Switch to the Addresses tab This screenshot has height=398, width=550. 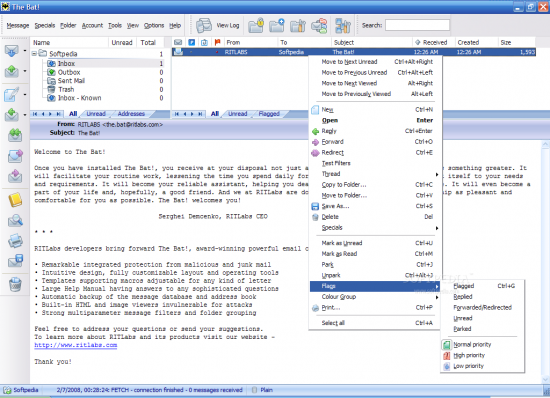(131, 114)
